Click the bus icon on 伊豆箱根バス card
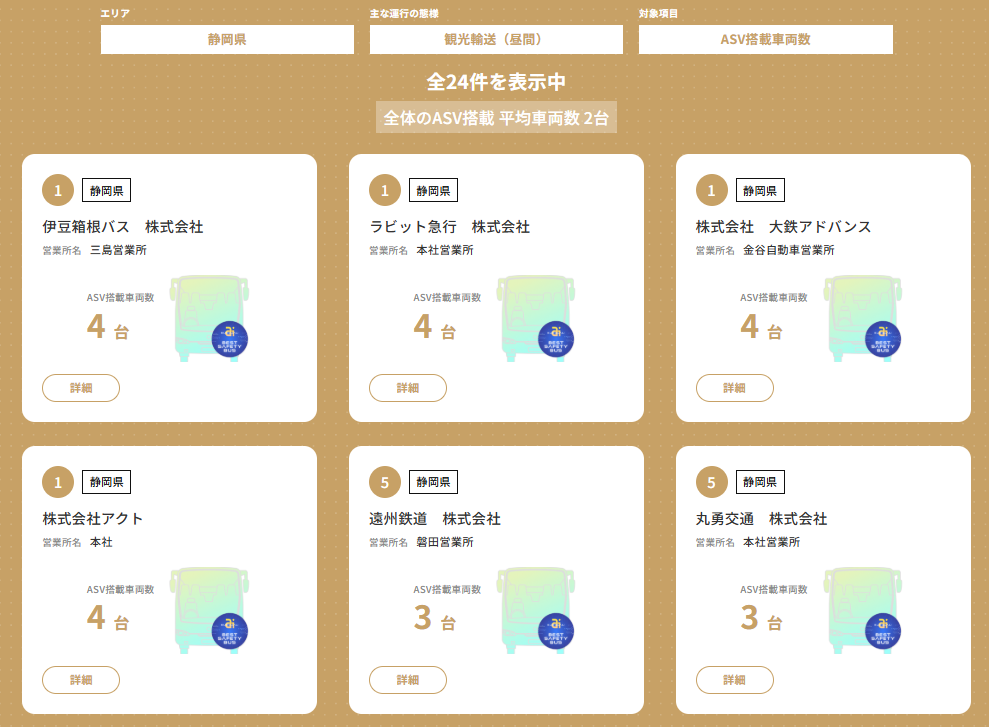 [210, 318]
